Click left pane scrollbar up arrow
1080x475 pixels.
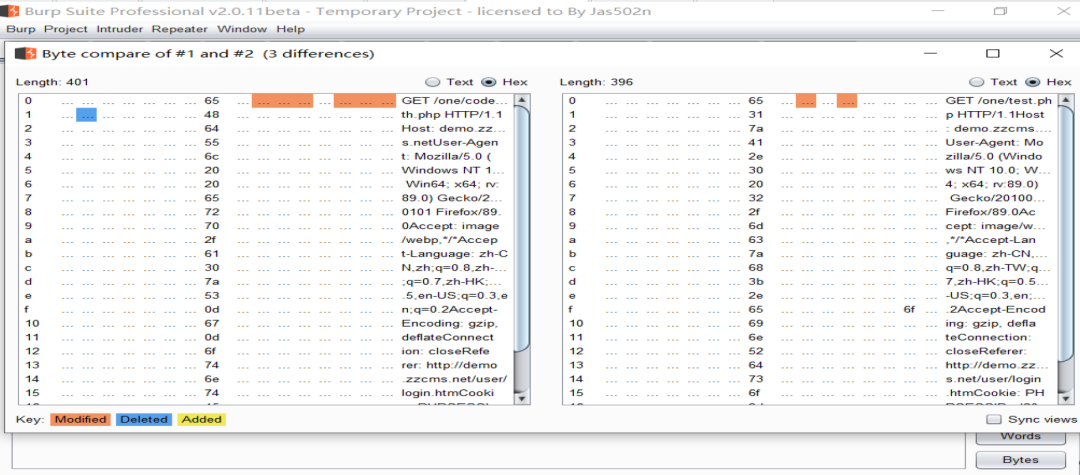click(x=522, y=101)
